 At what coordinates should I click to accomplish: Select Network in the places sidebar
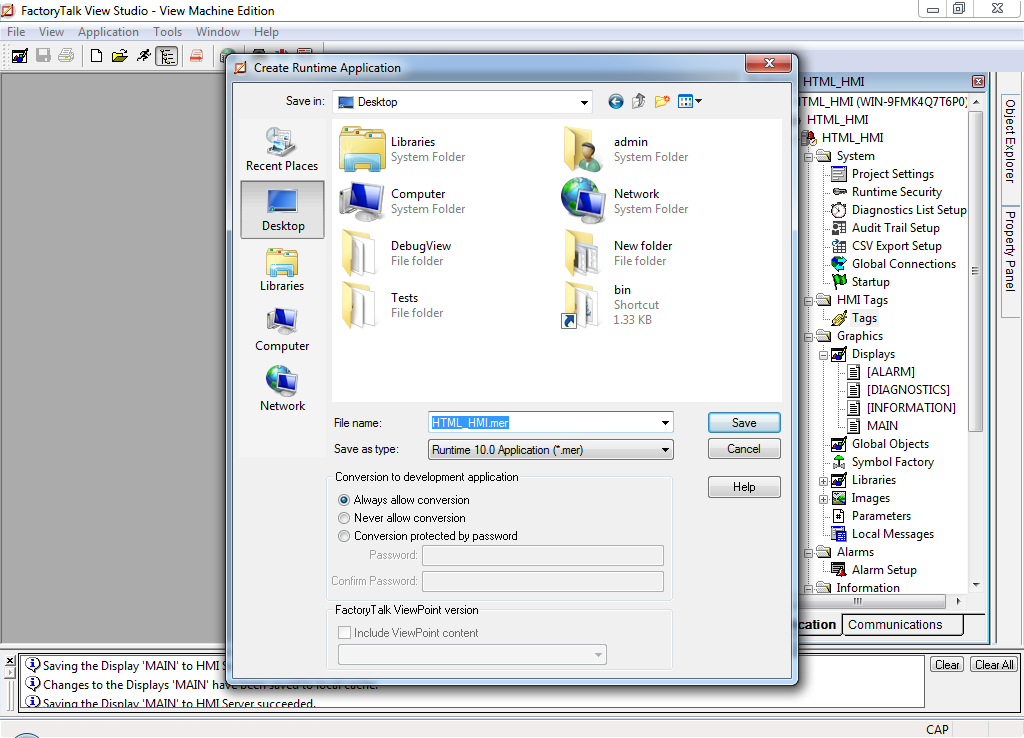click(282, 390)
